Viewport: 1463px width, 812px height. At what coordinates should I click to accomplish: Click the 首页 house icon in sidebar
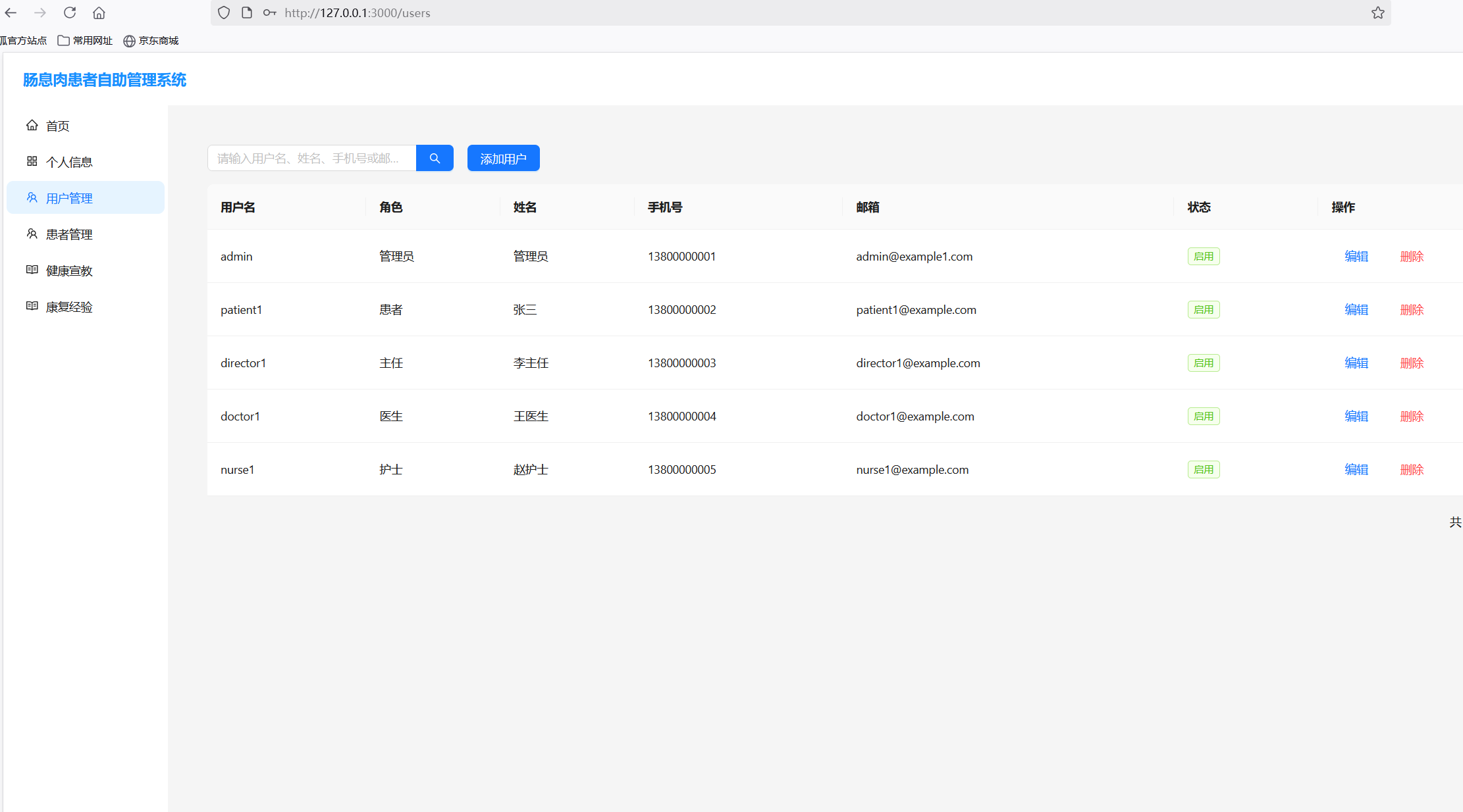pyautogui.click(x=32, y=125)
